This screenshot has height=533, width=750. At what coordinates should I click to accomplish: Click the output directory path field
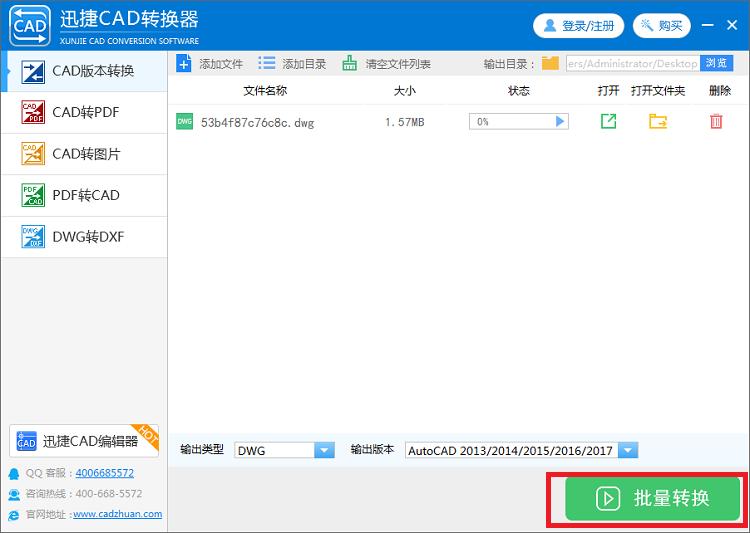tap(633, 63)
